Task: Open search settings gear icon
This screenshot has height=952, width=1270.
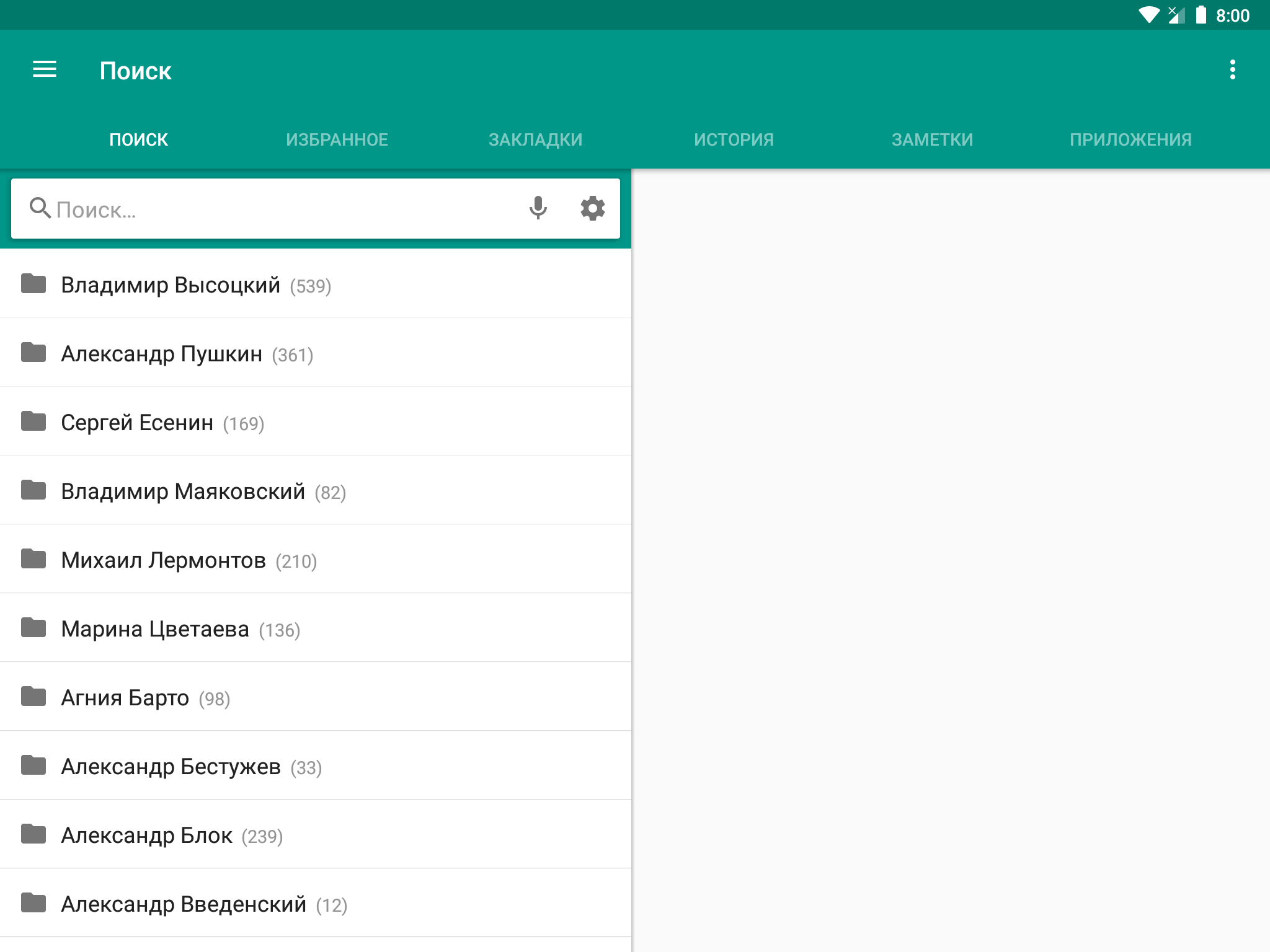Action: (592, 208)
